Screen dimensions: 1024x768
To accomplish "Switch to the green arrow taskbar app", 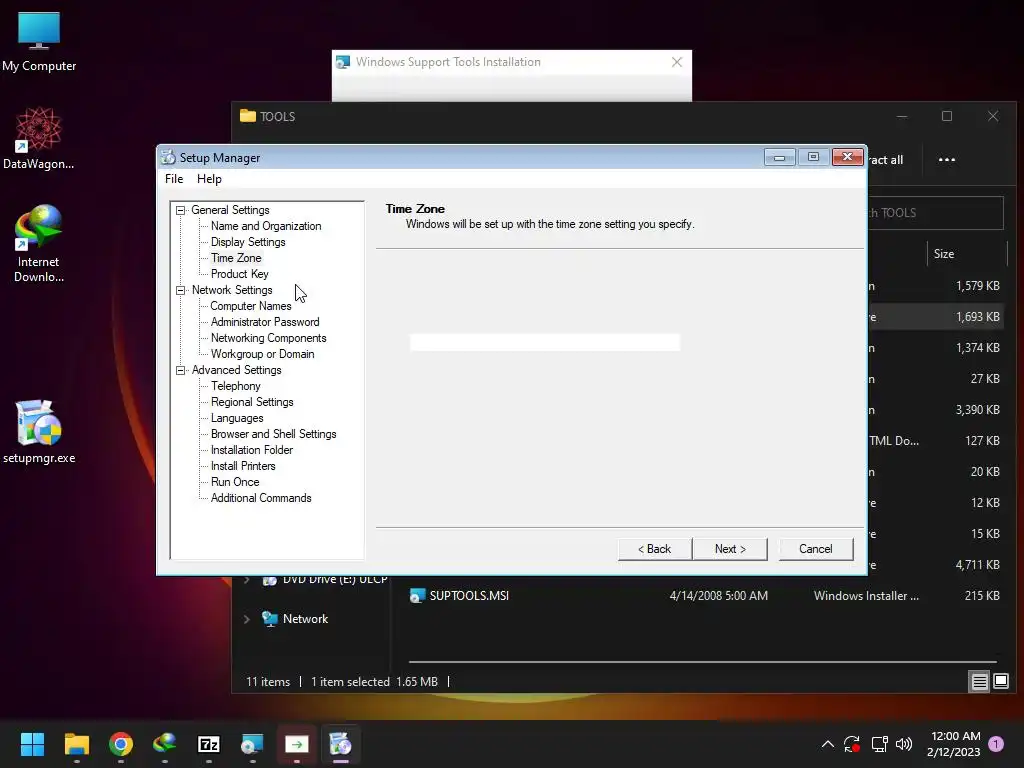I will pyautogui.click(x=296, y=744).
